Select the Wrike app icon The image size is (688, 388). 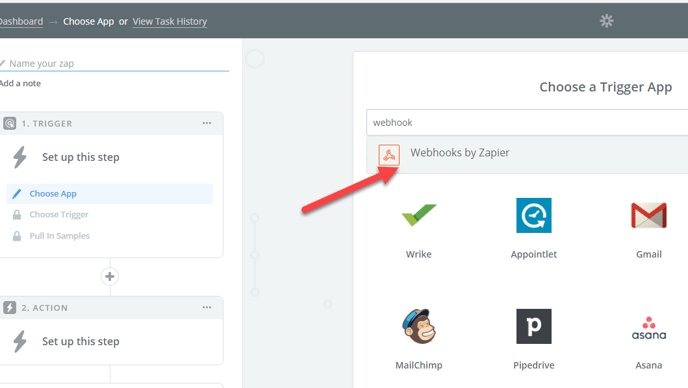point(419,215)
